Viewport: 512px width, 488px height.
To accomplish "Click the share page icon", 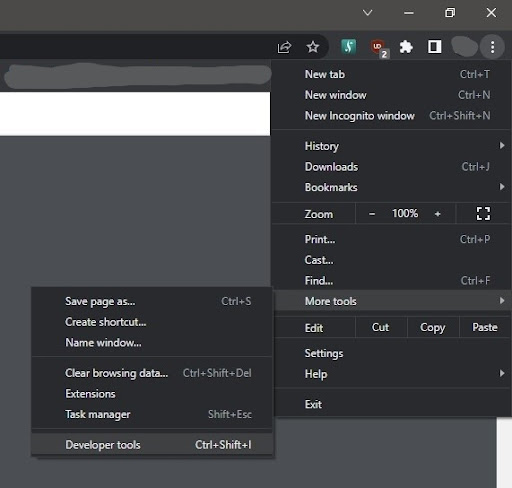I will click(284, 47).
